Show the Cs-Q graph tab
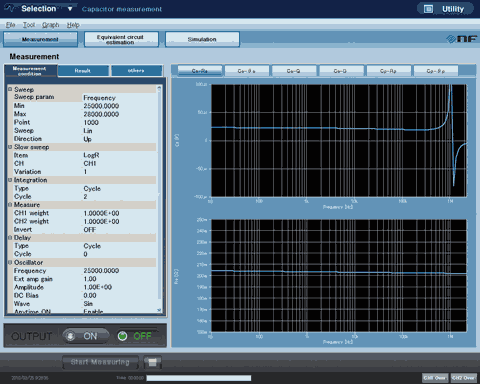This screenshot has width=480, height=384. pos(294,71)
